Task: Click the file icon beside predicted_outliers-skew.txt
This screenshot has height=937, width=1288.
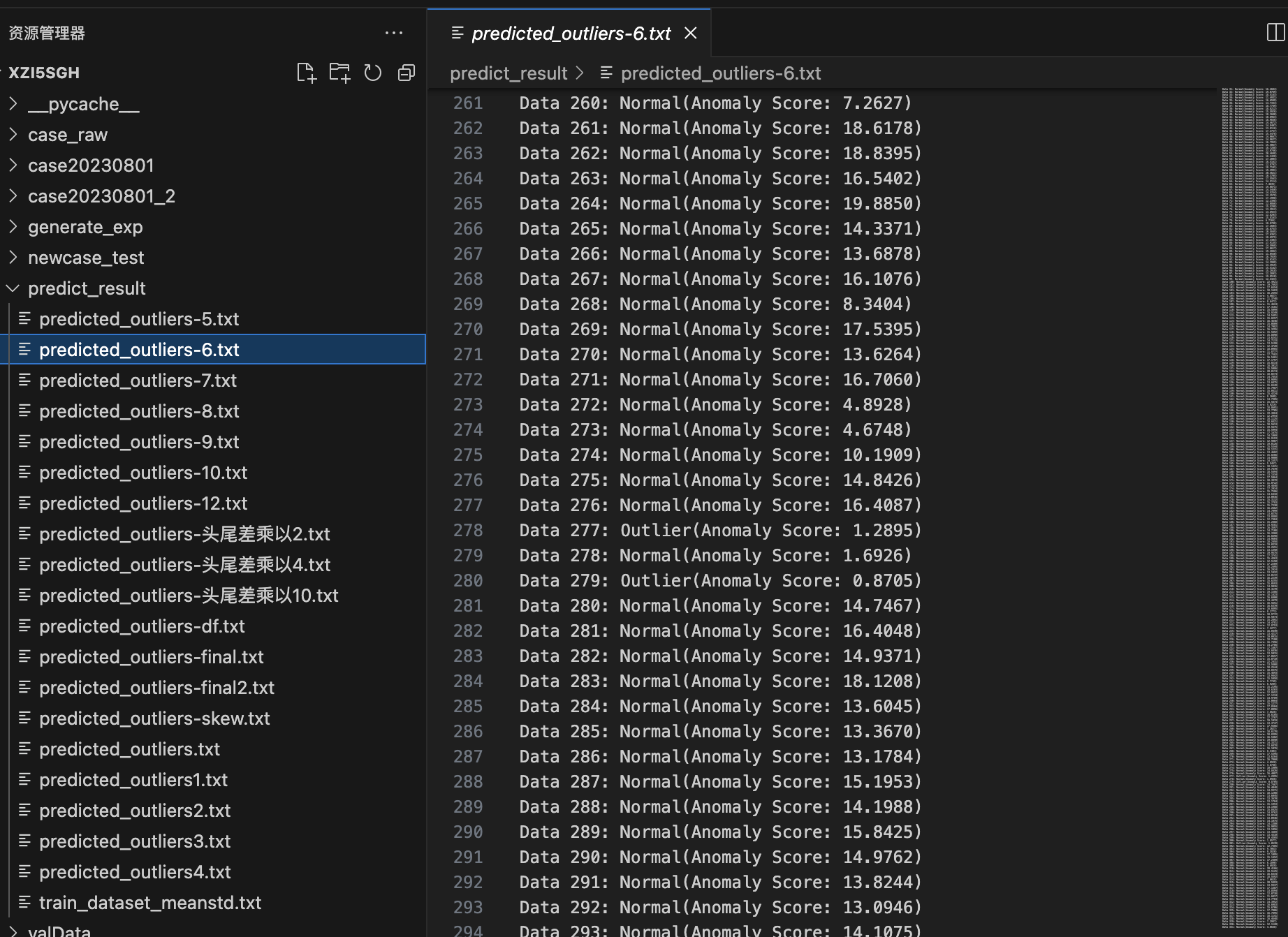Action: point(24,718)
